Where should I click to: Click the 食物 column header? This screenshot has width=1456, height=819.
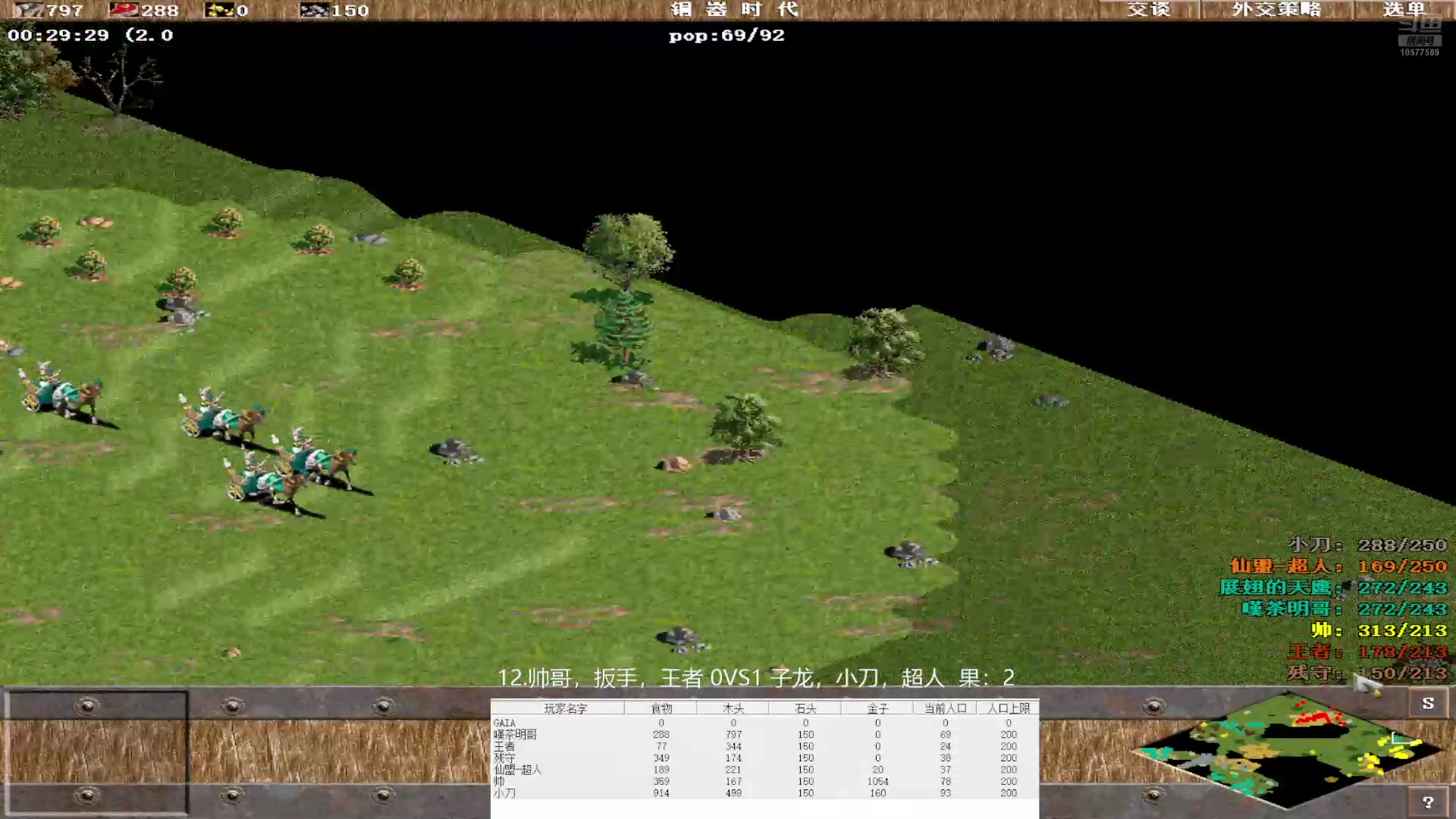[661, 708]
